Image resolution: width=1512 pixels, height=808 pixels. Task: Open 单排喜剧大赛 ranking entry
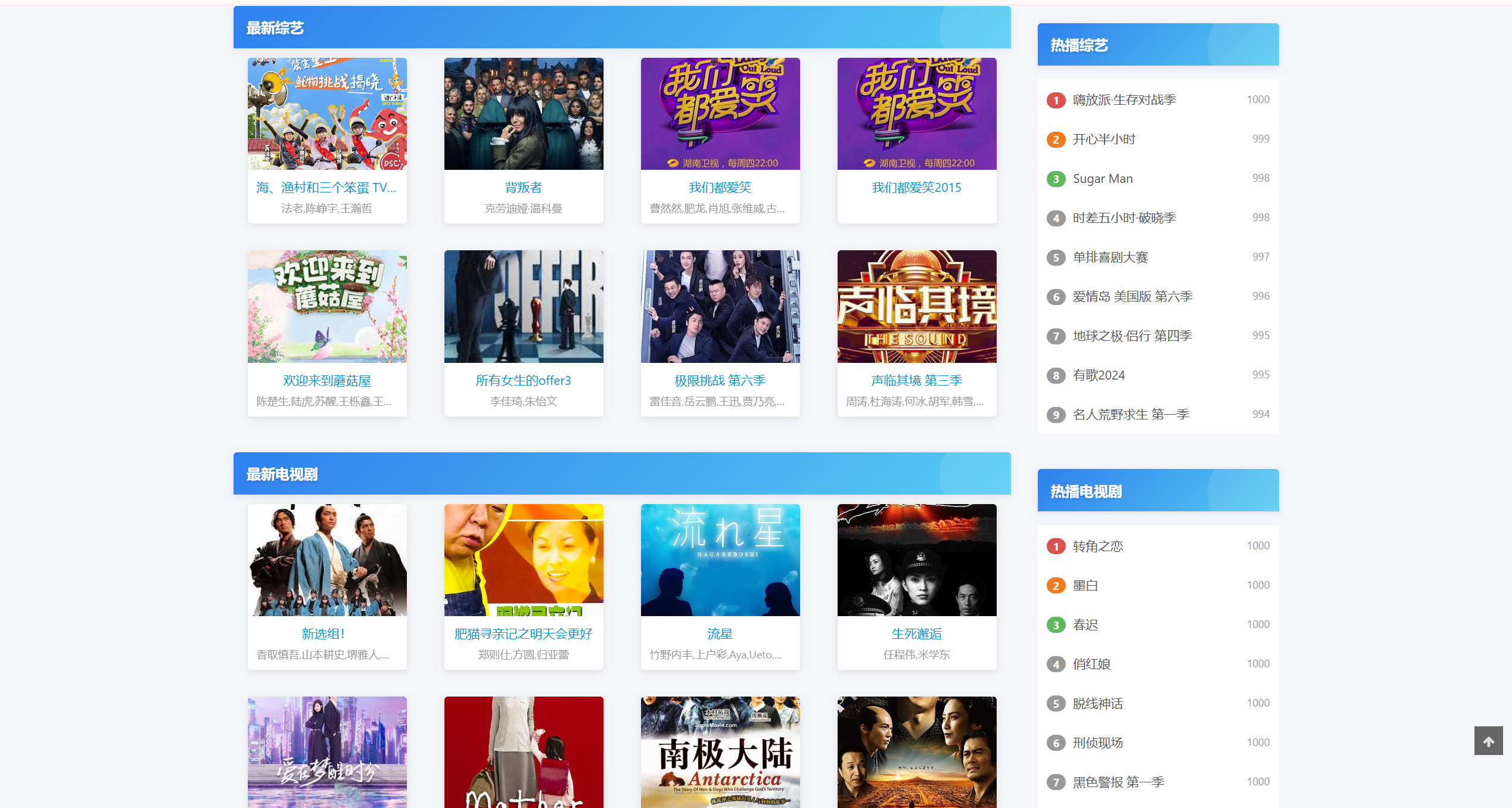1110,257
